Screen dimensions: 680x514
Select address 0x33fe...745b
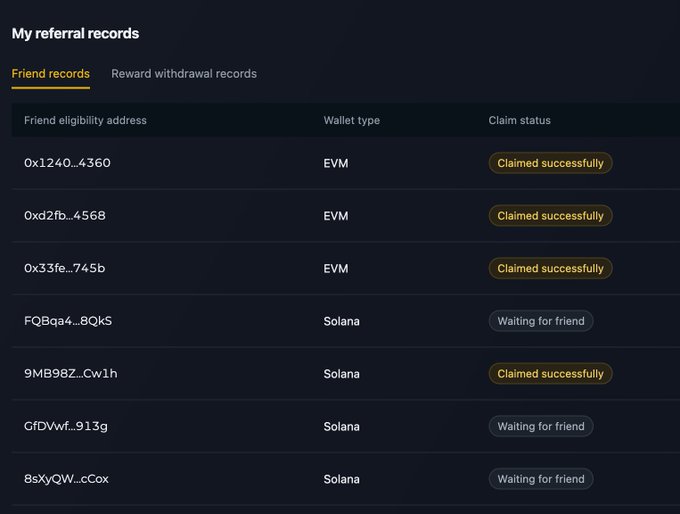pos(65,268)
